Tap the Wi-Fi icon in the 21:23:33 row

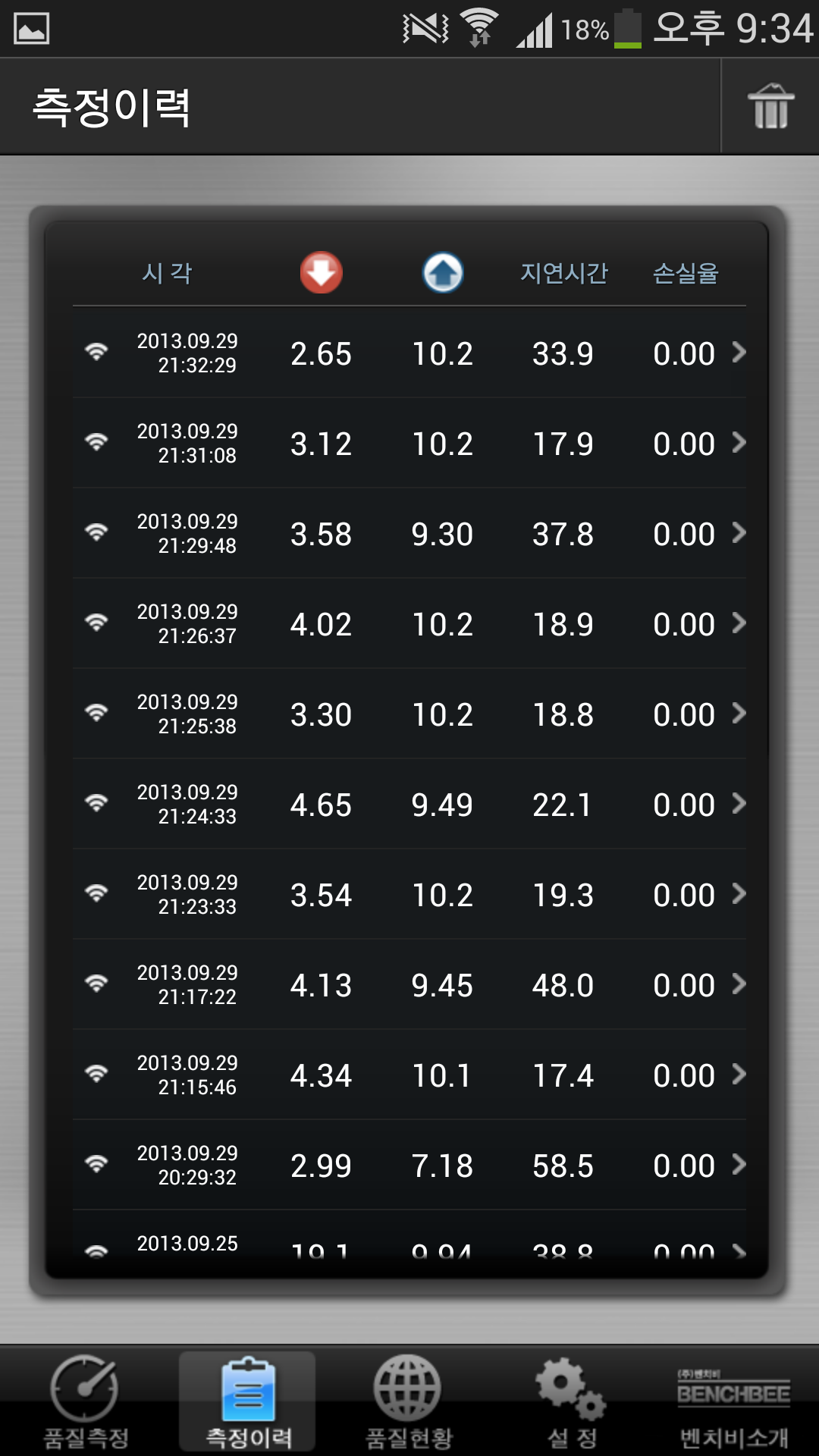coord(96,893)
